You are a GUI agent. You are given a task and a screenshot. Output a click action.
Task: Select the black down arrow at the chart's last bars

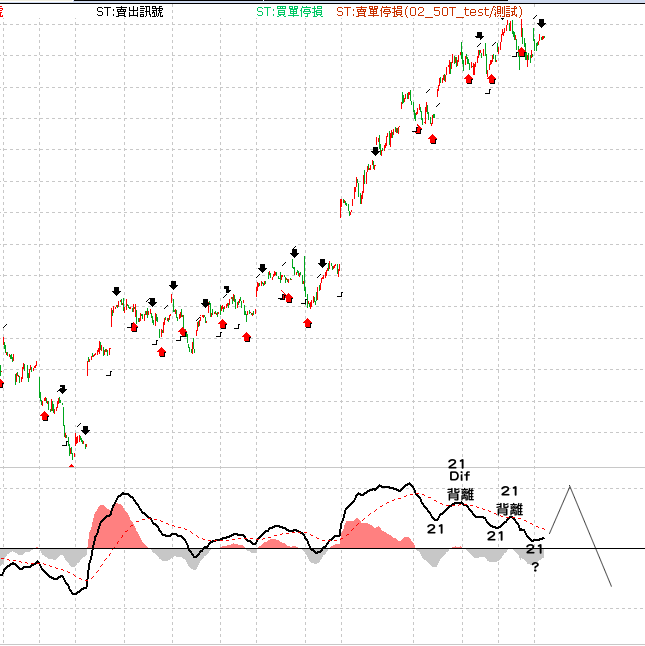pos(542,23)
